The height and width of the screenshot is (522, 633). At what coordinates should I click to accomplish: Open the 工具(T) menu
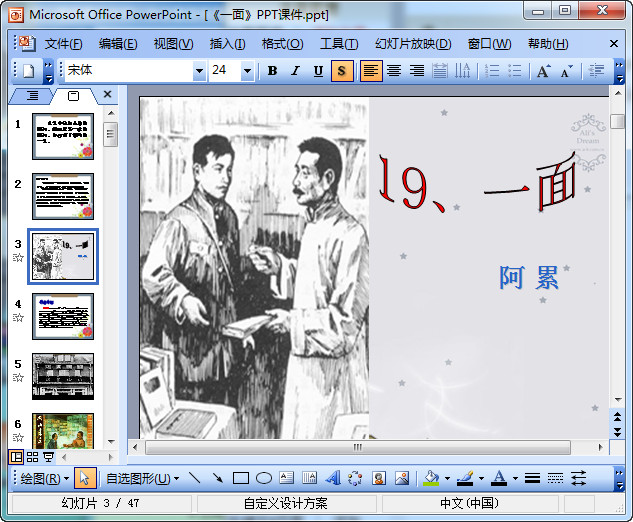tap(339, 44)
